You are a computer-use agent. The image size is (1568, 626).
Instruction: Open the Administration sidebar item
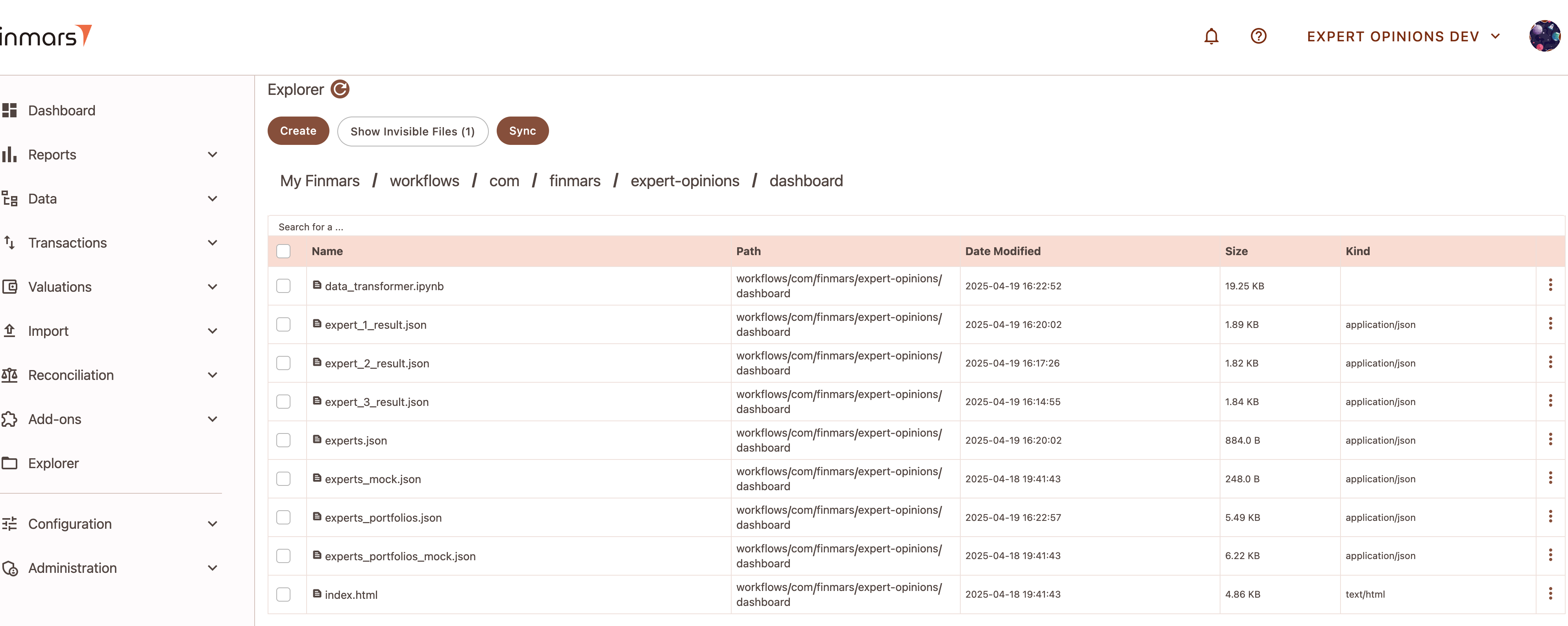pos(72,568)
